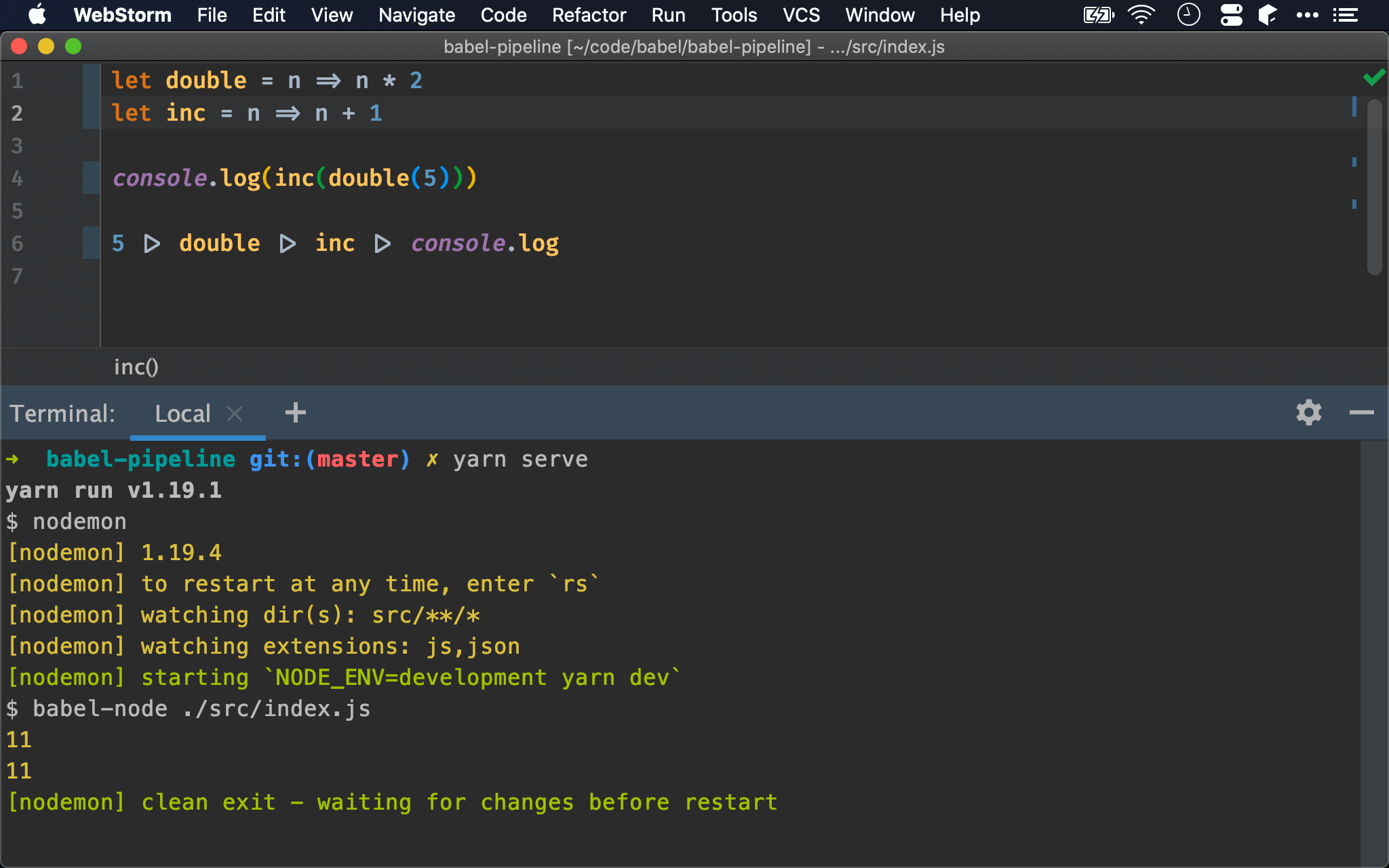Click first pipeline operator after 5
This screenshot has height=868, width=1389.
(x=152, y=243)
